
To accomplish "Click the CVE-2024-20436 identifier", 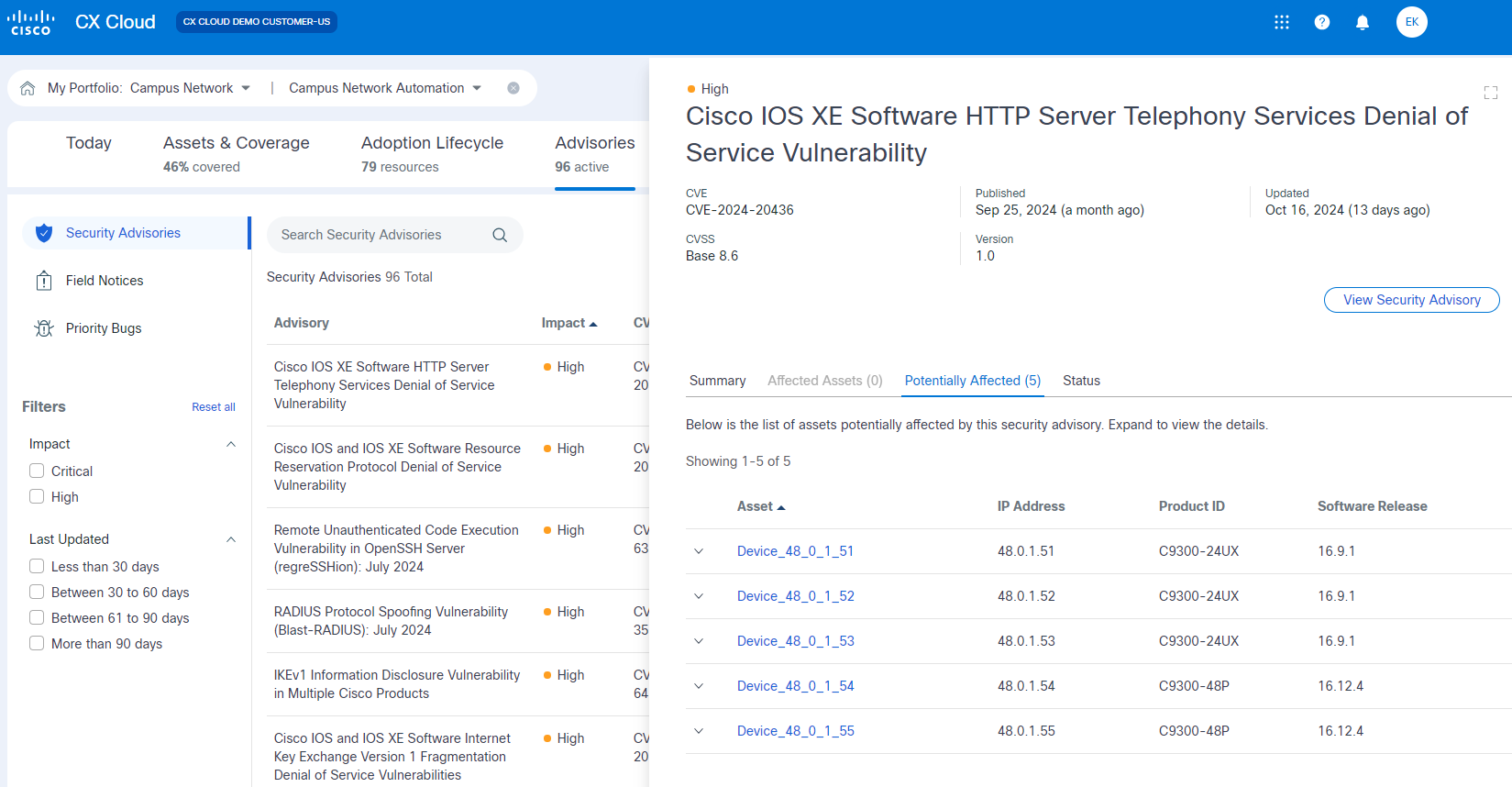I will tap(740, 210).
